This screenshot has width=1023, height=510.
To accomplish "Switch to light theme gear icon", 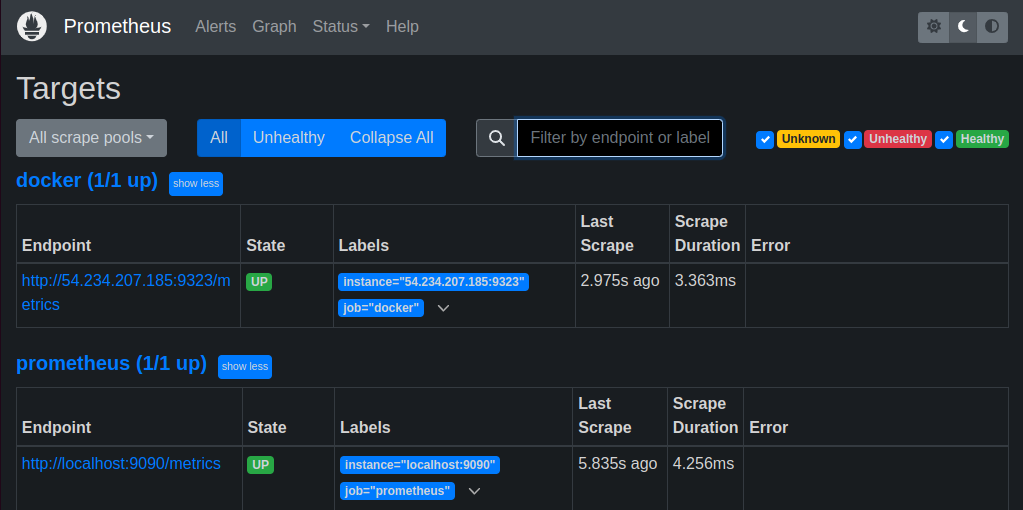I will pyautogui.click(x=934, y=27).
